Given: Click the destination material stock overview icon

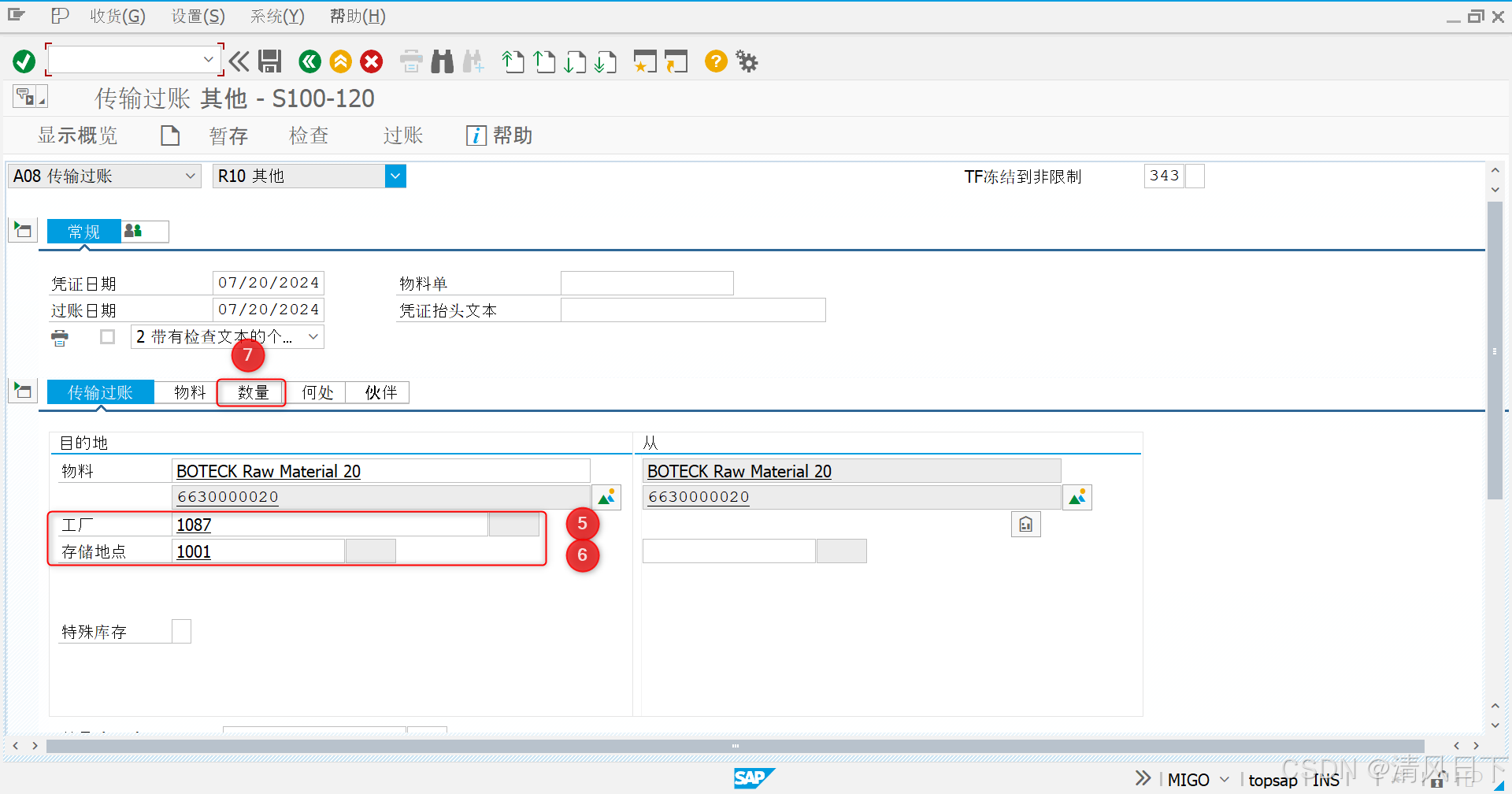Looking at the screenshot, I should [x=606, y=497].
